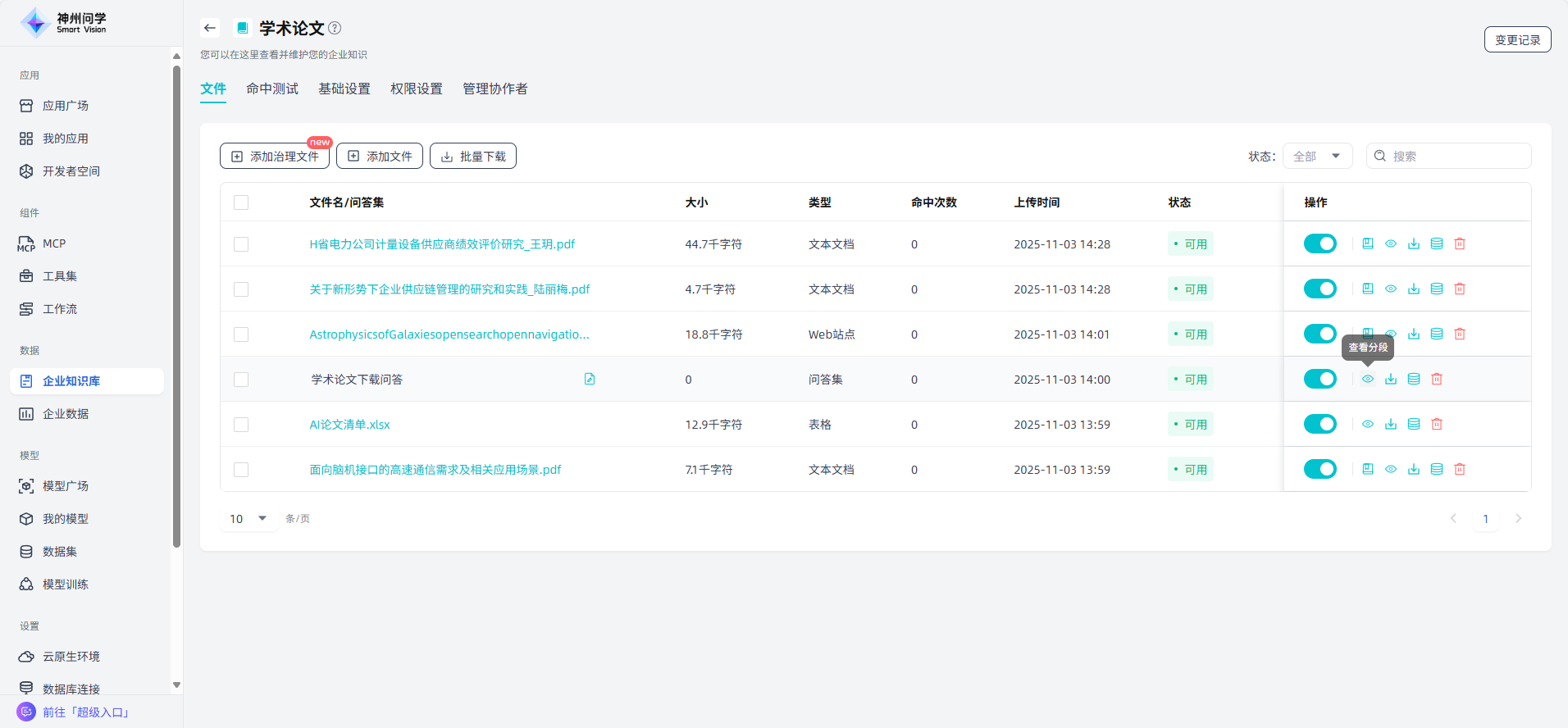Open the 权限设置 tab
This screenshot has height=728, width=1568.
[416, 89]
